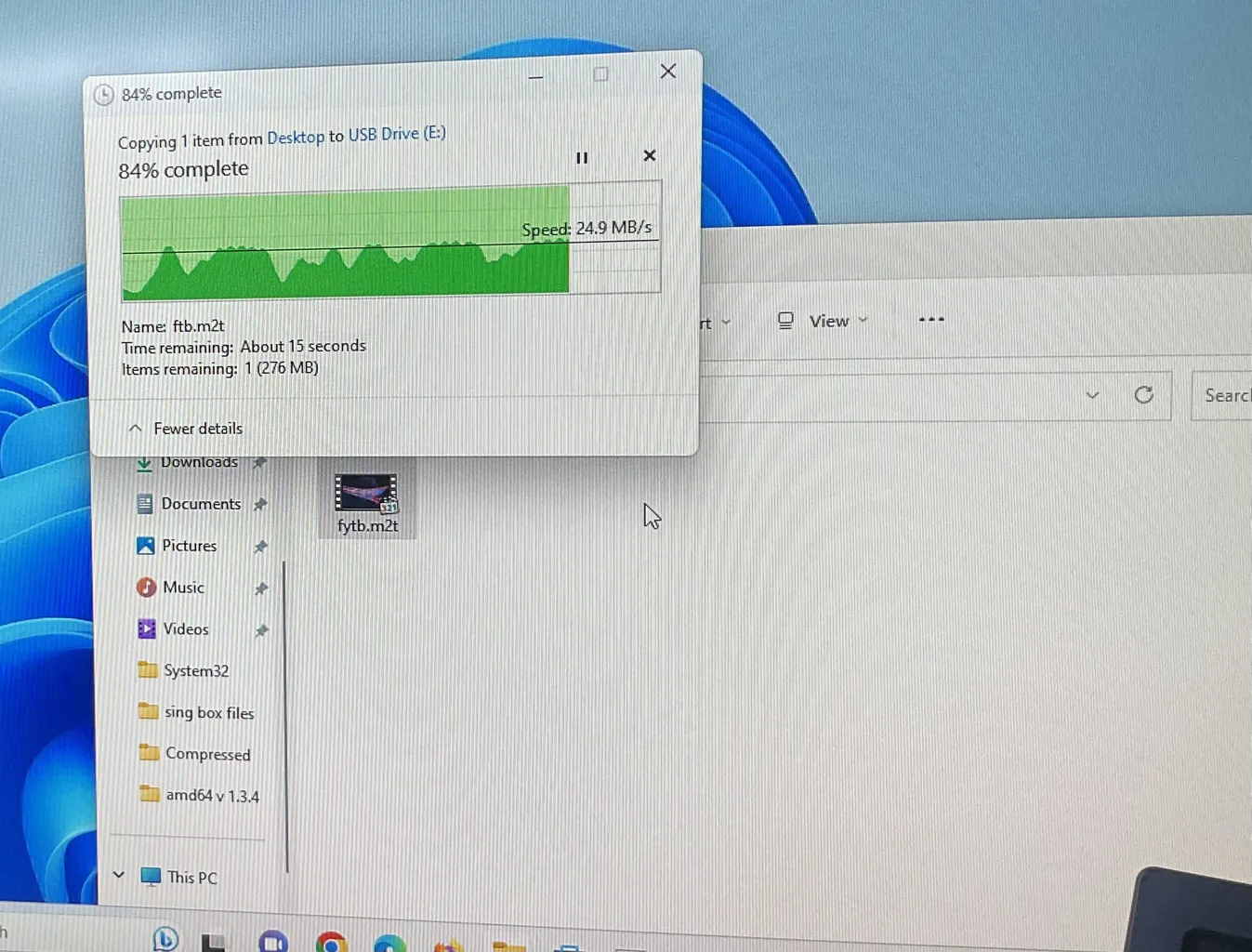The height and width of the screenshot is (952, 1252).
Task: Click the 'Name: ftb.m2t' text
Action: [173, 326]
